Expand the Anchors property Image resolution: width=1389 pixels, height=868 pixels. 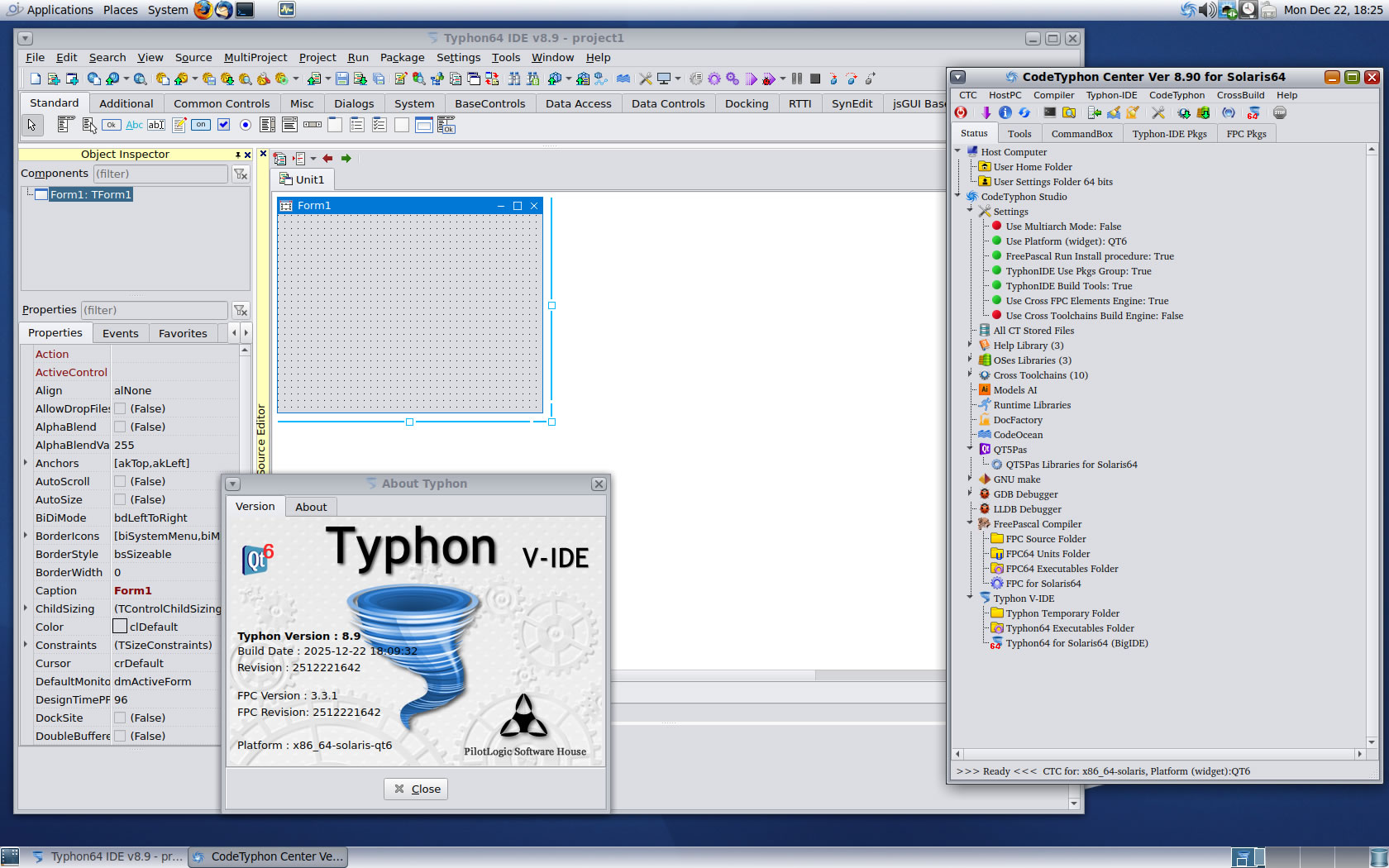[x=26, y=463]
